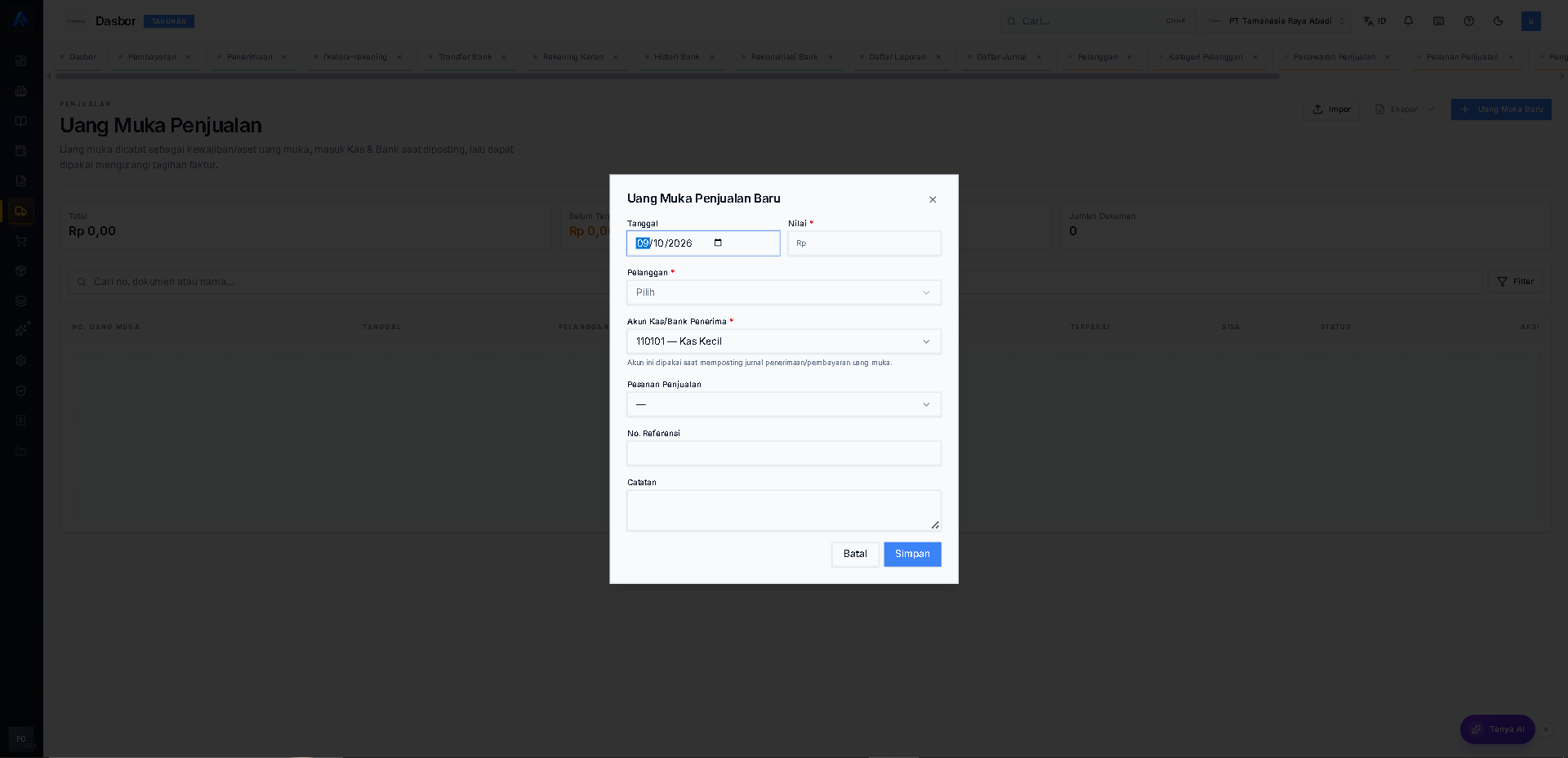Open the Filter button
1568x758 pixels.
coord(1516,282)
